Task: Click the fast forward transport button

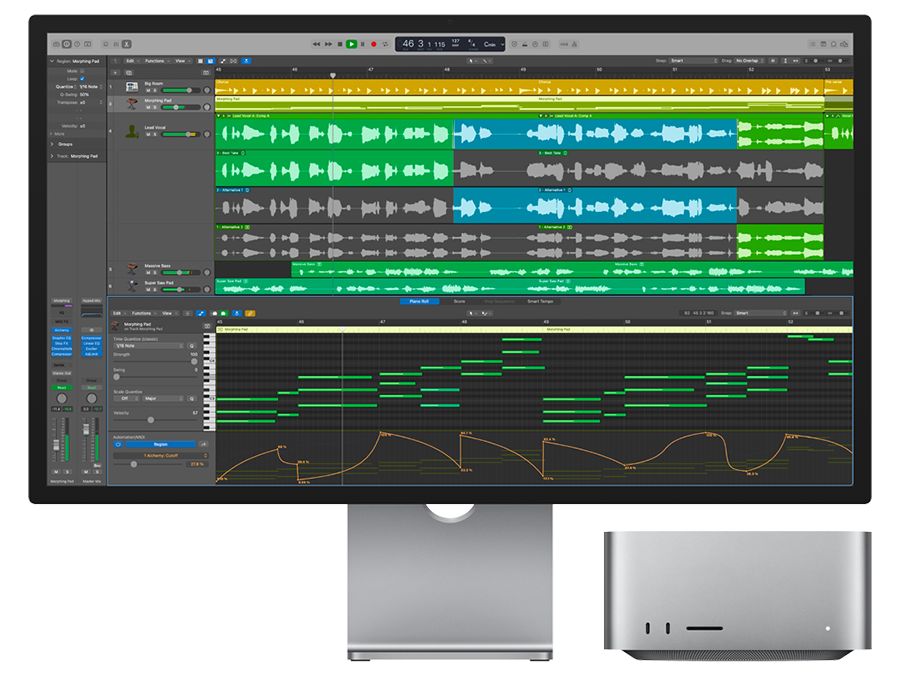Action: tap(328, 44)
